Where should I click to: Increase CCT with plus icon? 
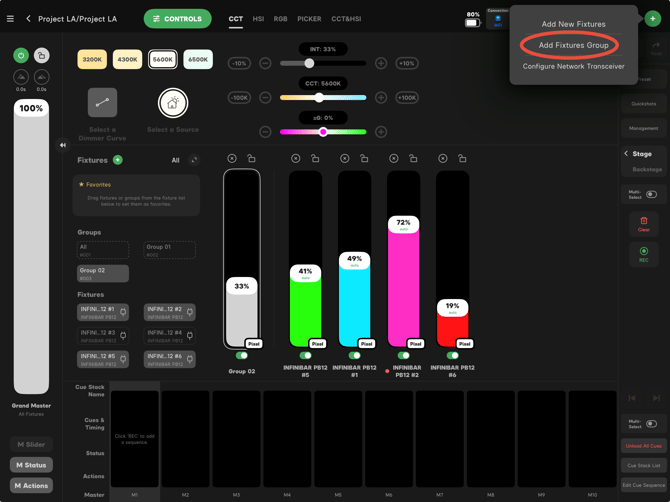pos(381,98)
